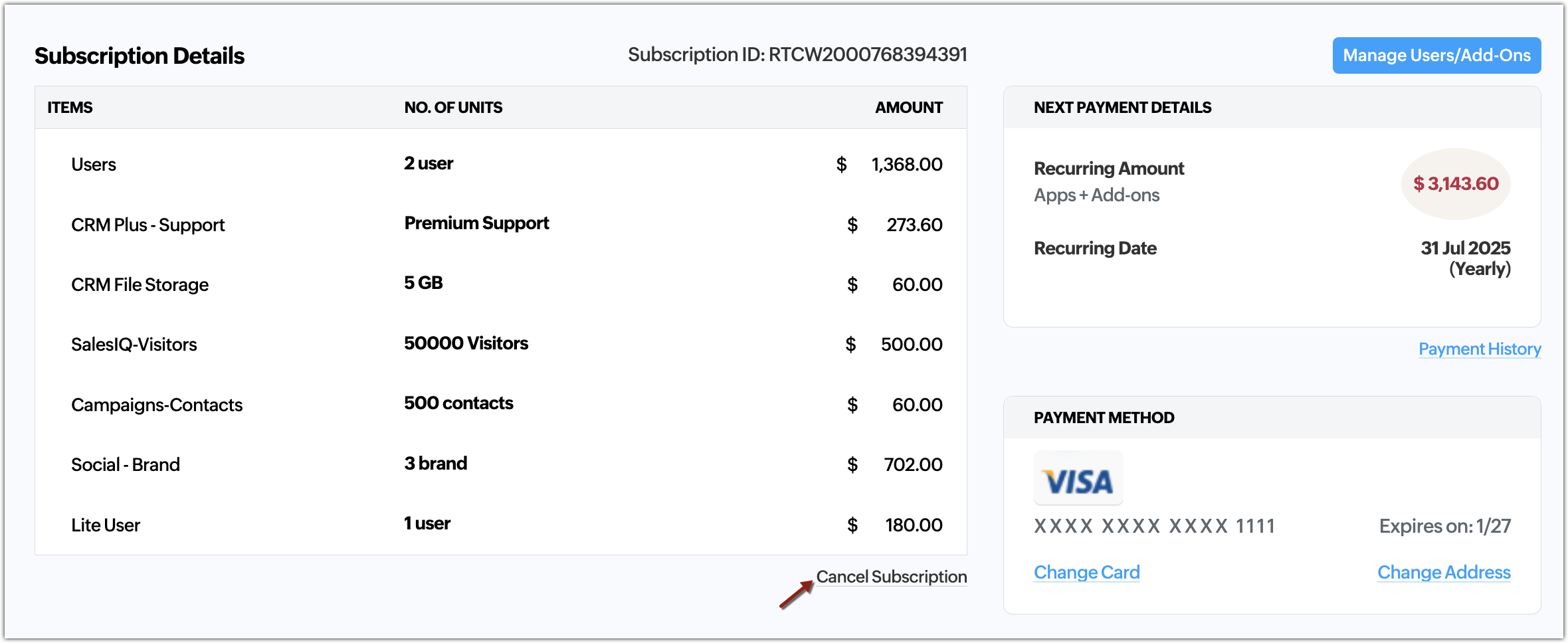Click the VISA card logo
This screenshot has width=1568, height=643.
coord(1078,480)
